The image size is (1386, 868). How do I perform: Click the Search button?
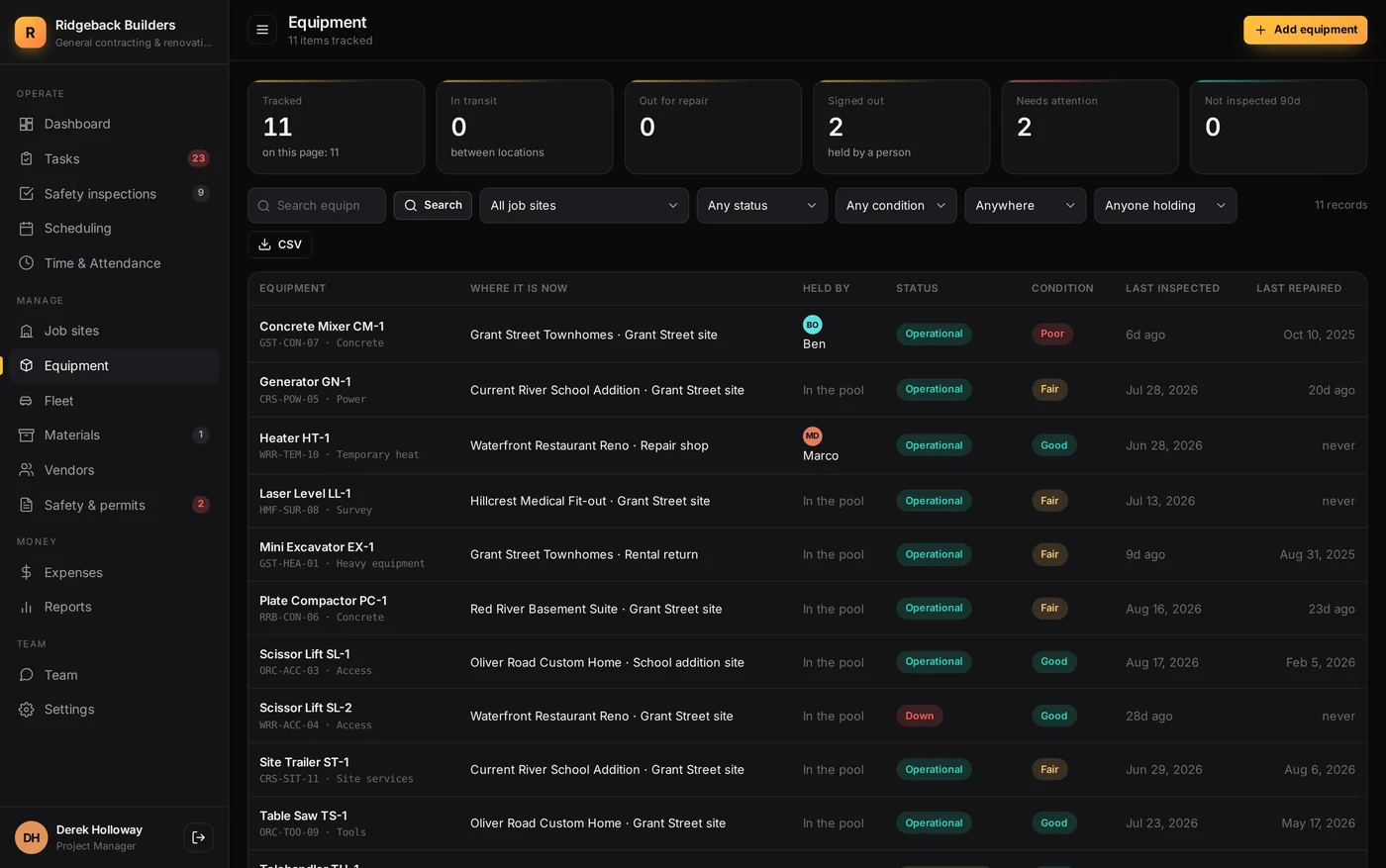coord(433,205)
